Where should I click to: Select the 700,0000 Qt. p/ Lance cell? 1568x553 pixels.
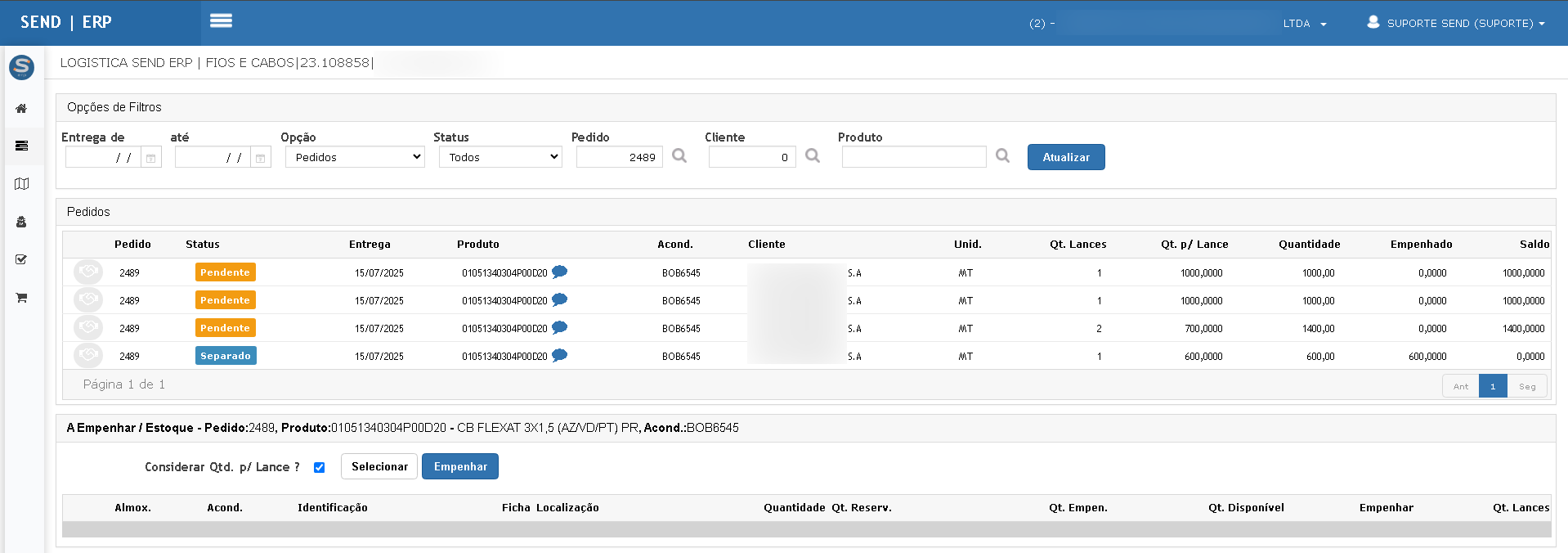pyautogui.click(x=1203, y=328)
